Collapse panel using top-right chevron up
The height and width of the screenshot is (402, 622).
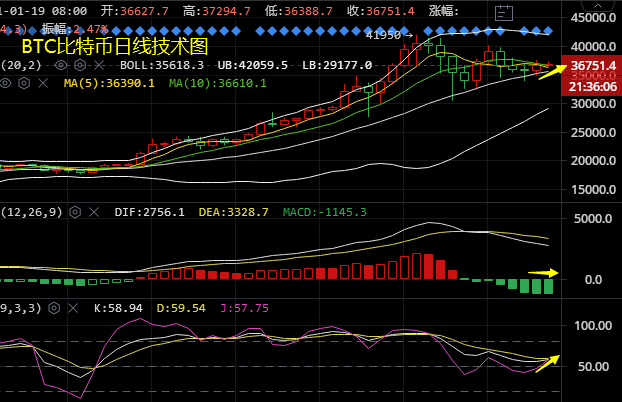coord(598,6)
